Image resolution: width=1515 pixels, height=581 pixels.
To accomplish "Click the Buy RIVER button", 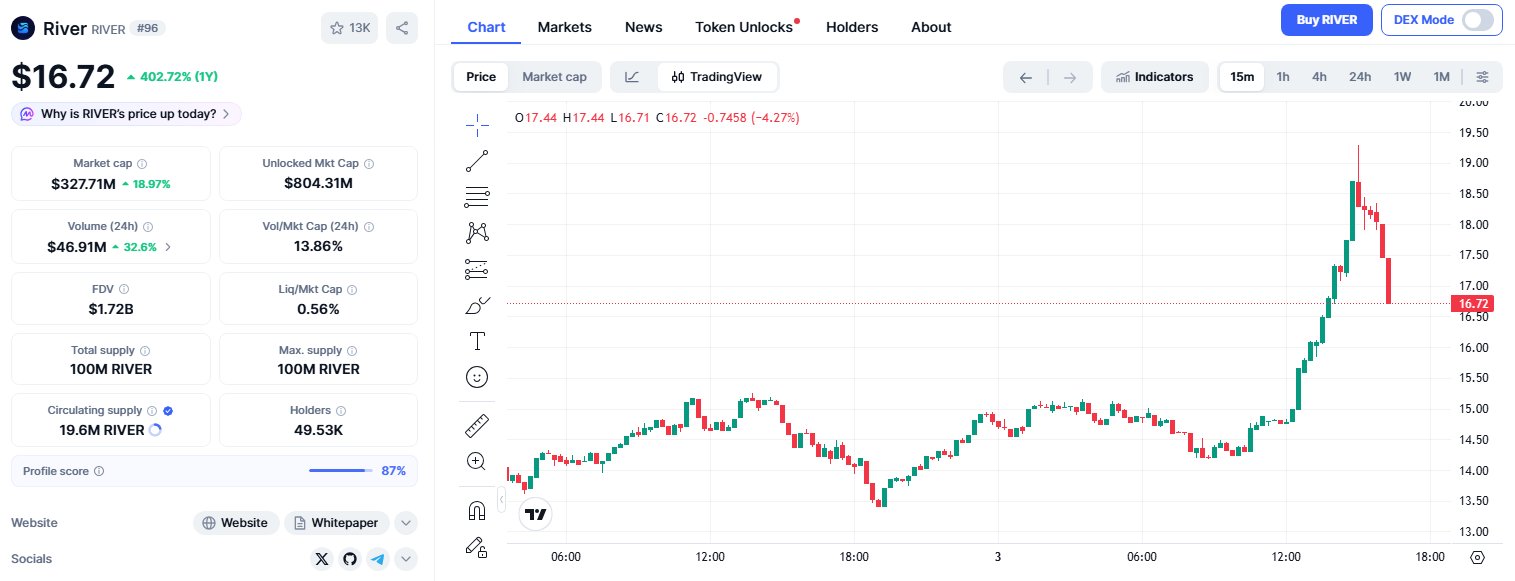I will coord(1326,20).
